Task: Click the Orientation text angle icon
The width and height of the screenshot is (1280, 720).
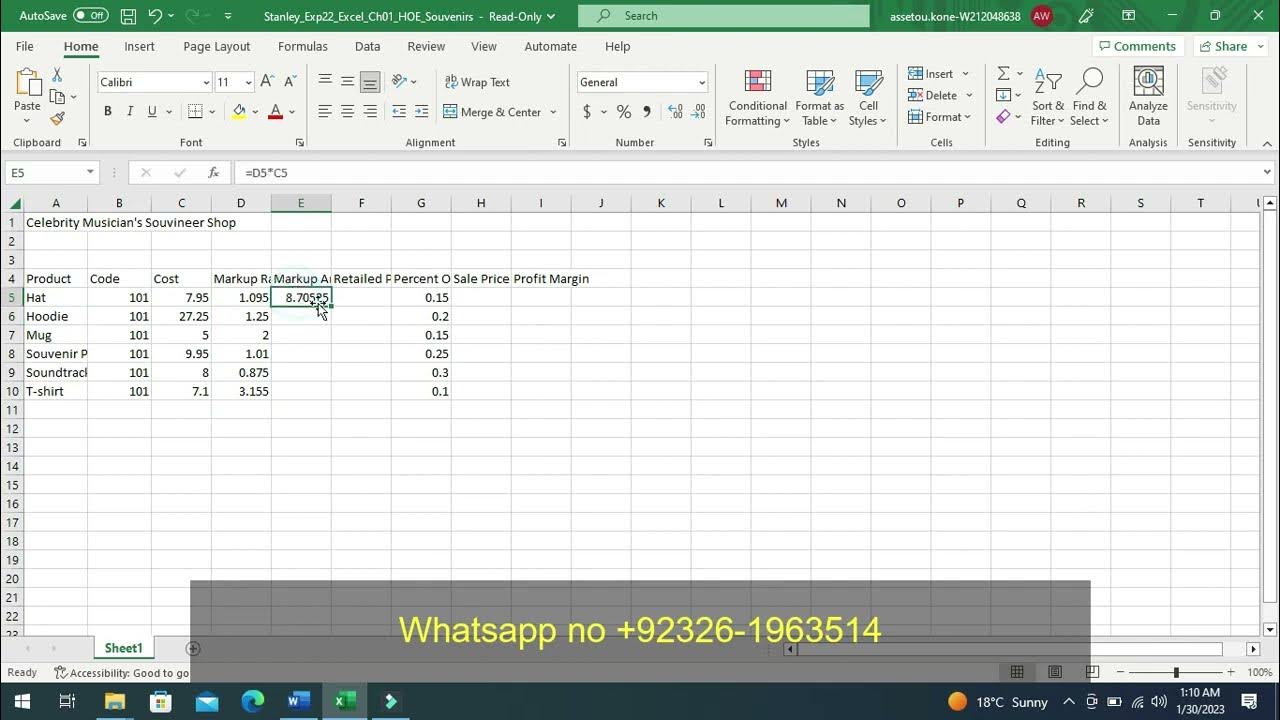Action: [399, 82]
